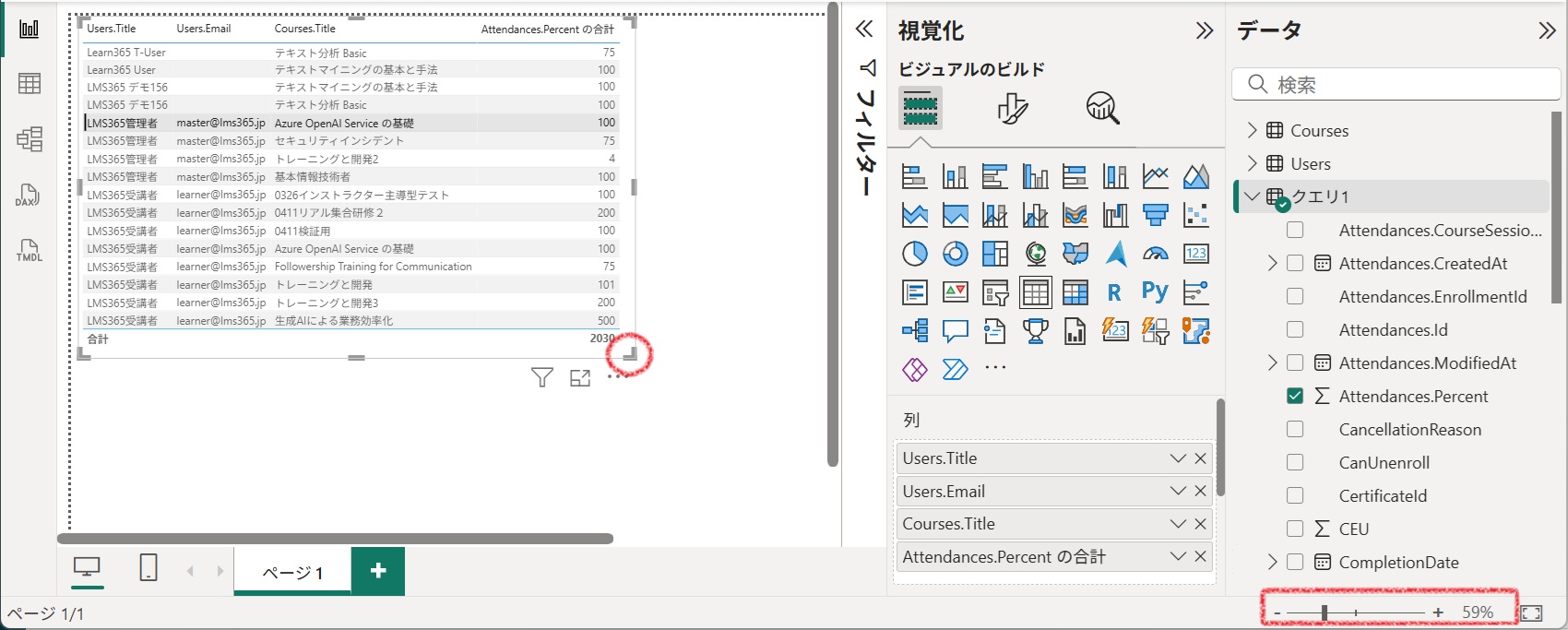The image size is (1568, 630).
Task: Enable the CertificateId field checkbox
Action: (x=1295, y=495)
